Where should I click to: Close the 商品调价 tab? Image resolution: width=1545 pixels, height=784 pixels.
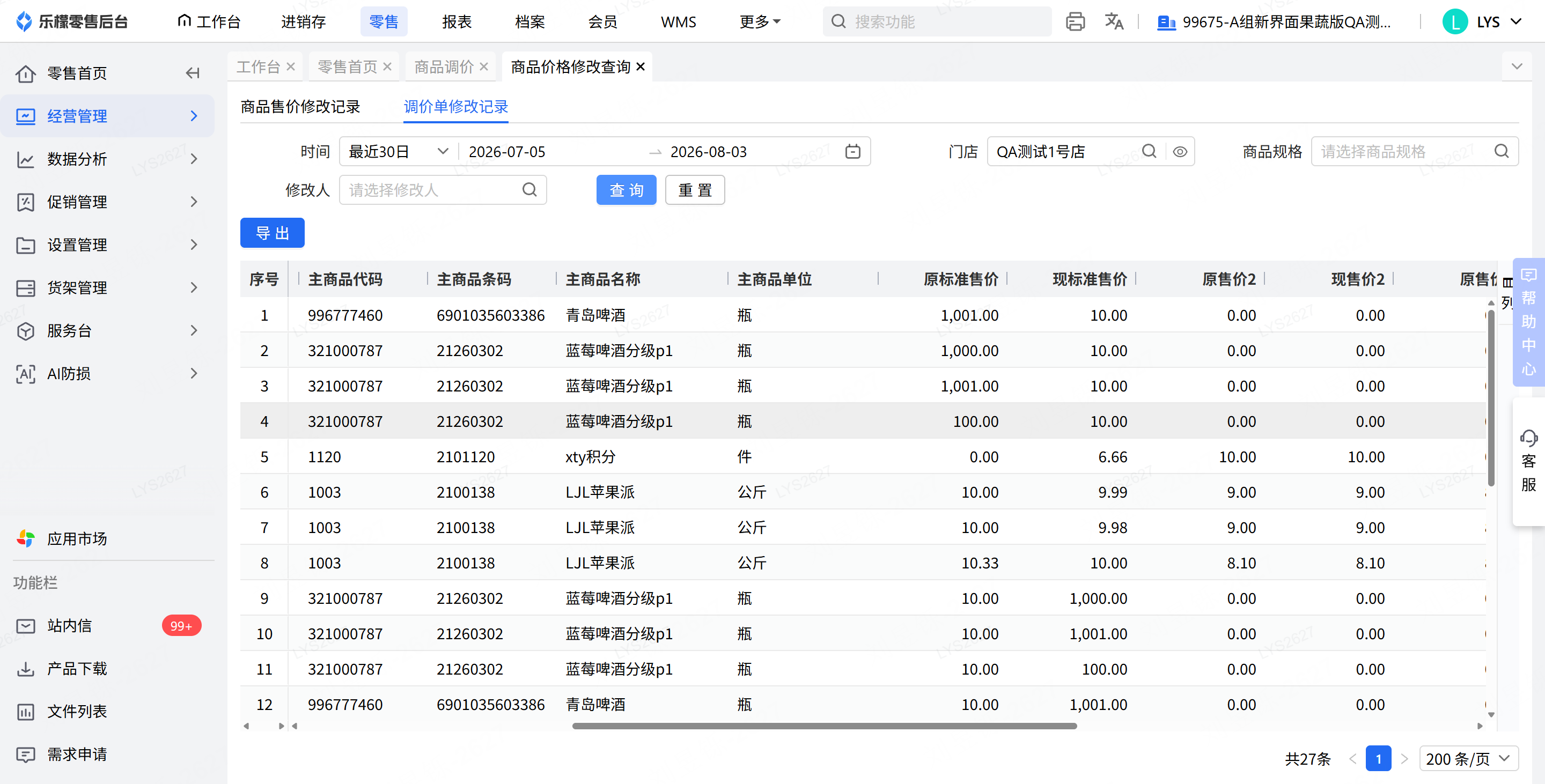(x=484, y=66)
